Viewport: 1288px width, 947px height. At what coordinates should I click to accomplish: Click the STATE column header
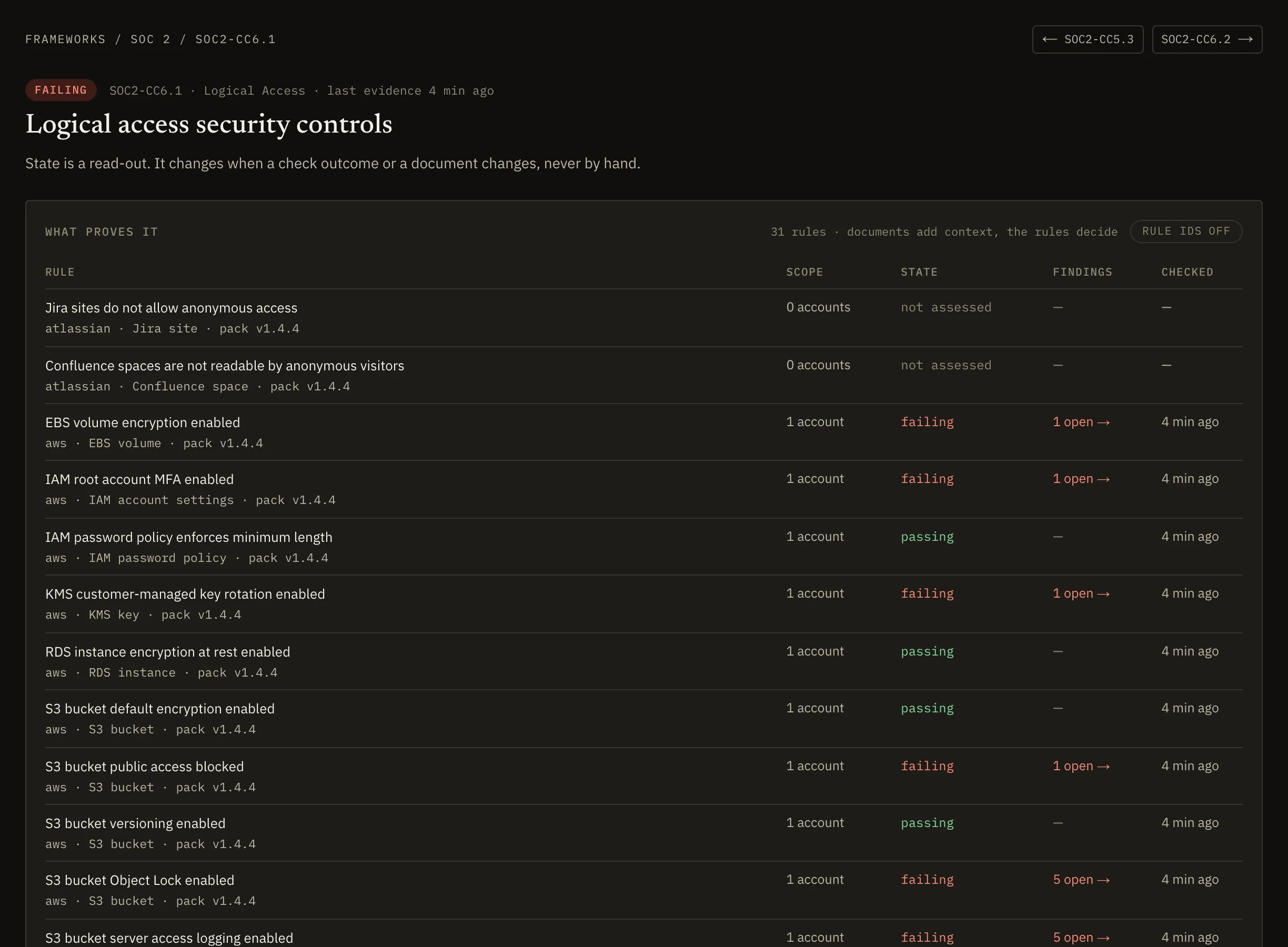(x=919, y=271)
